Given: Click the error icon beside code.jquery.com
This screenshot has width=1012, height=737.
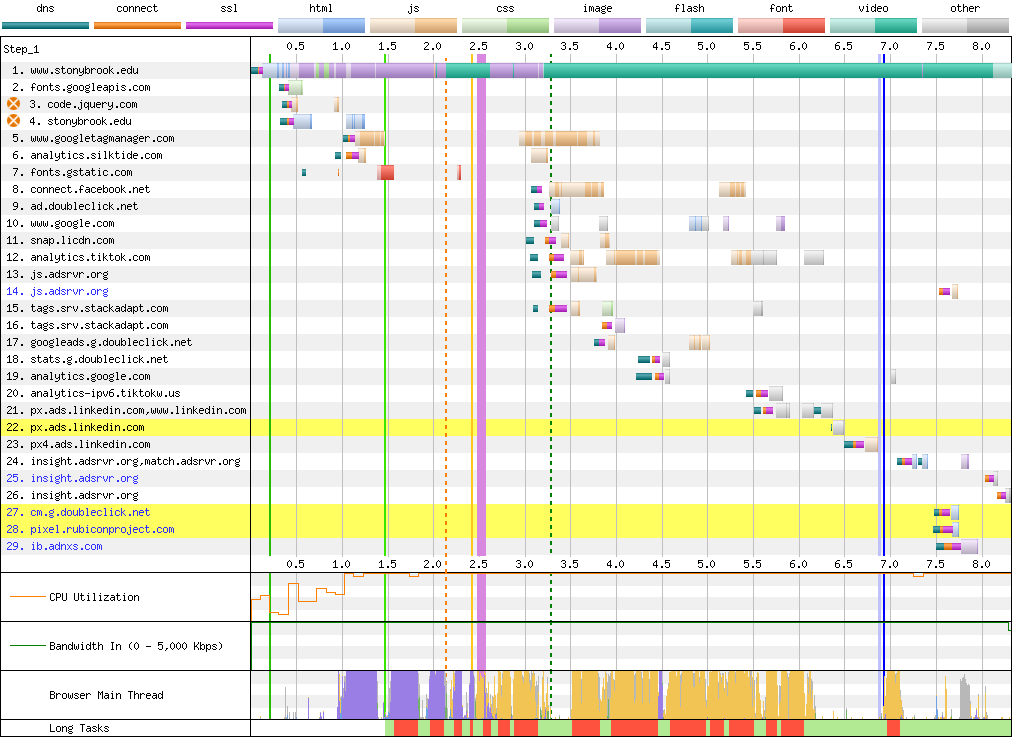Looking at the screenshot, I should (x=14, y=104).
